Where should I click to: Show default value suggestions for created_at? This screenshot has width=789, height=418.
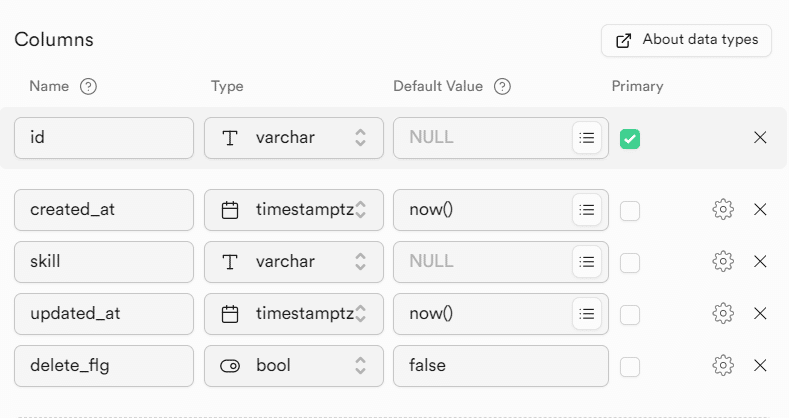(587, 210)
